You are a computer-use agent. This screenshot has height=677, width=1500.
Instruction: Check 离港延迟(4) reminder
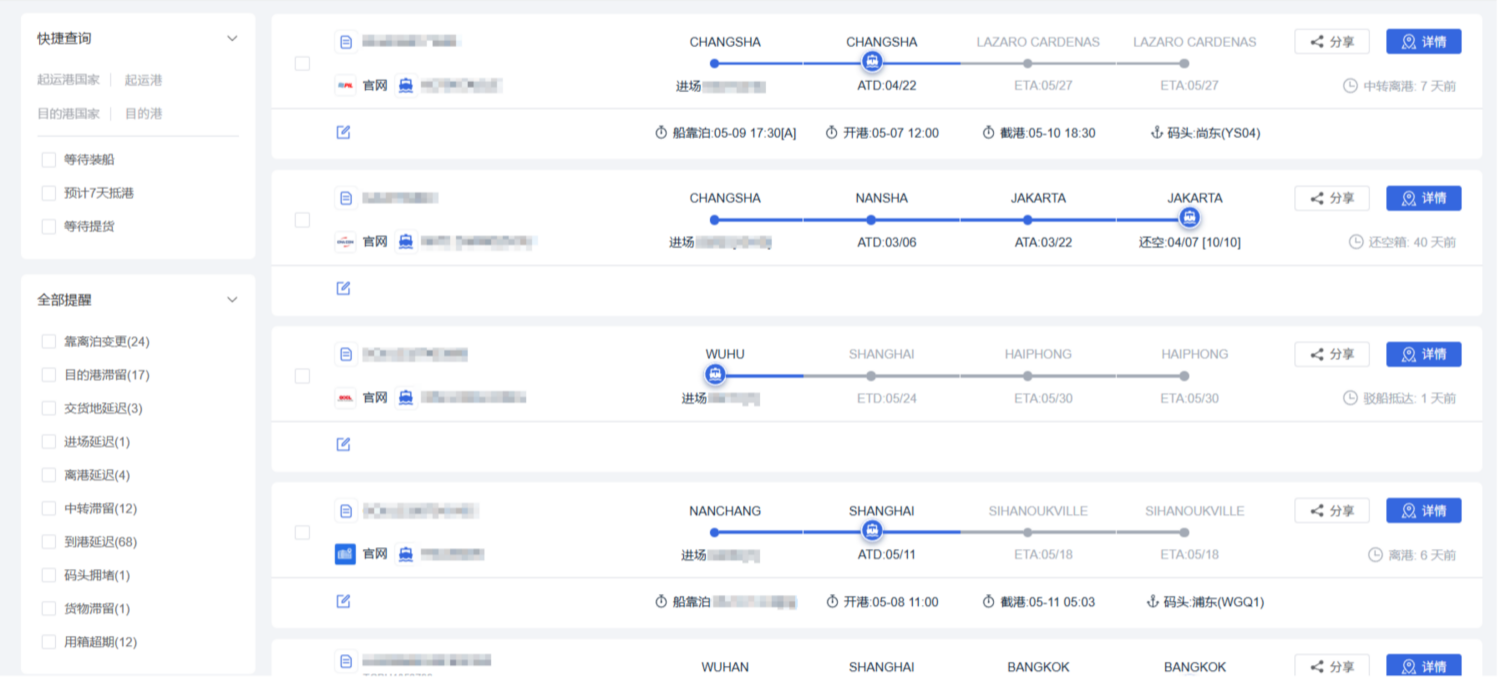coord(48,475)
